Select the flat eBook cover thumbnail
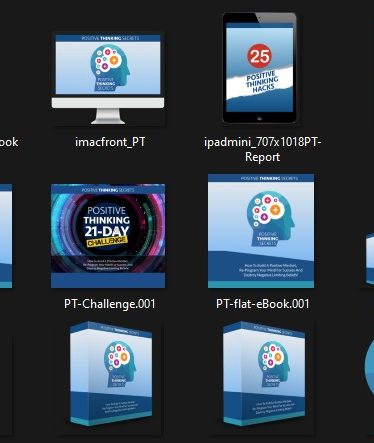Screen dimensions: 374x443 [x=261, y=231]
